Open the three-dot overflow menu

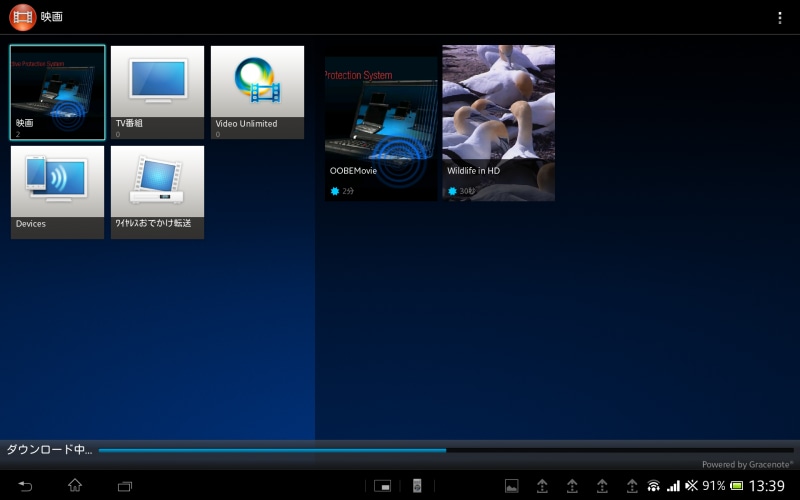click(x=780, y=18)
